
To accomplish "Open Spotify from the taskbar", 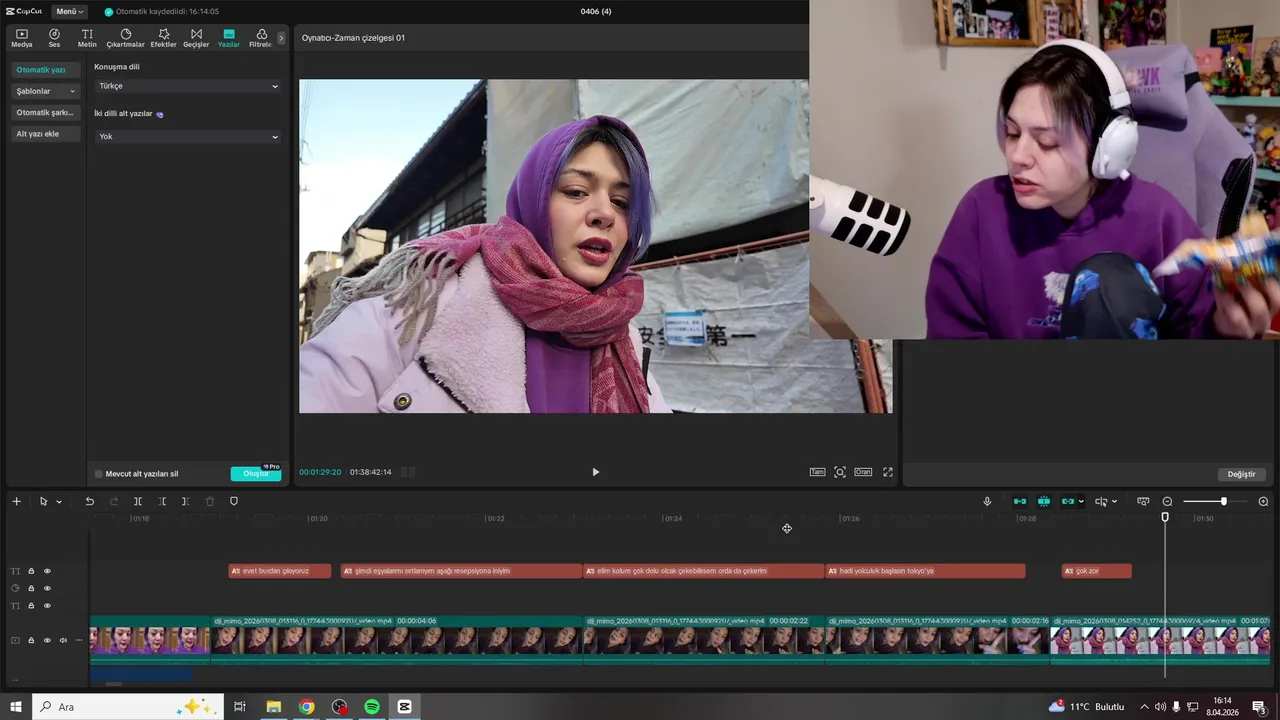I will 371,706.
